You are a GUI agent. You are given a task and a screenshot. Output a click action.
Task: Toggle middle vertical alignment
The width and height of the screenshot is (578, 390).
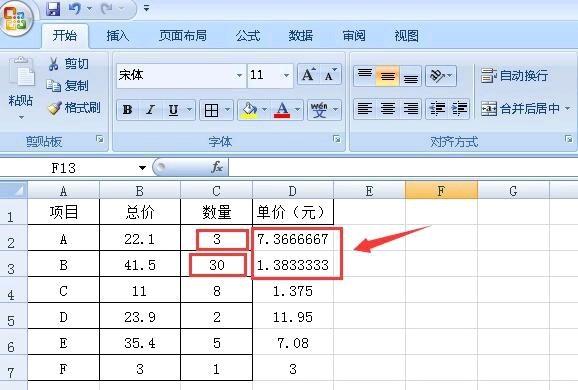pyautogui.click(x=387, y=76)
